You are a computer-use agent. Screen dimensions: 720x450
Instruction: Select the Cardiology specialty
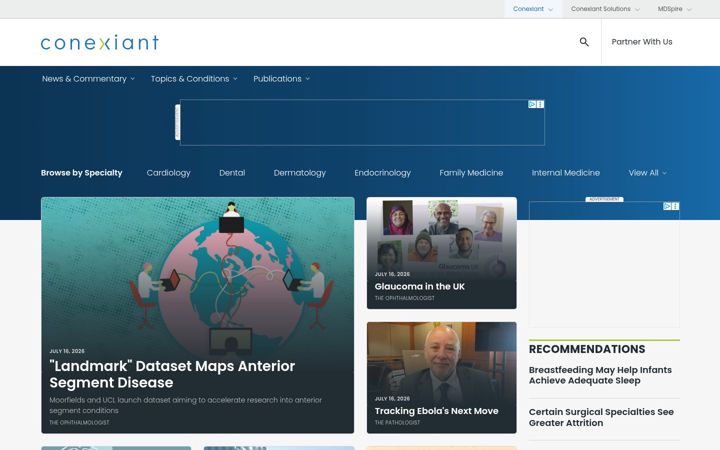pyautogui.click(x=168, y=173)
